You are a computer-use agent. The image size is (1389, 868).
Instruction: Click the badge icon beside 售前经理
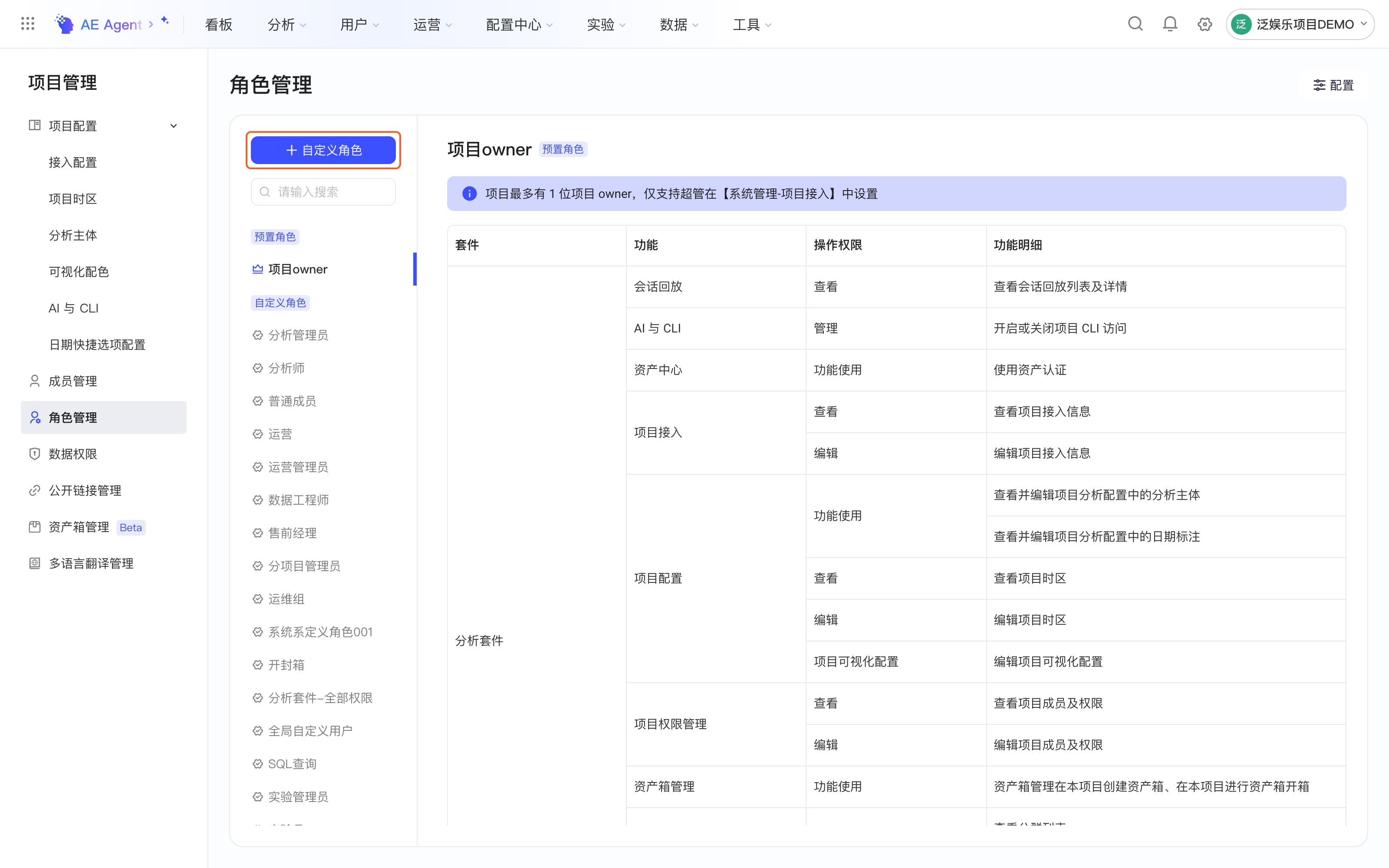coord(258,533)
